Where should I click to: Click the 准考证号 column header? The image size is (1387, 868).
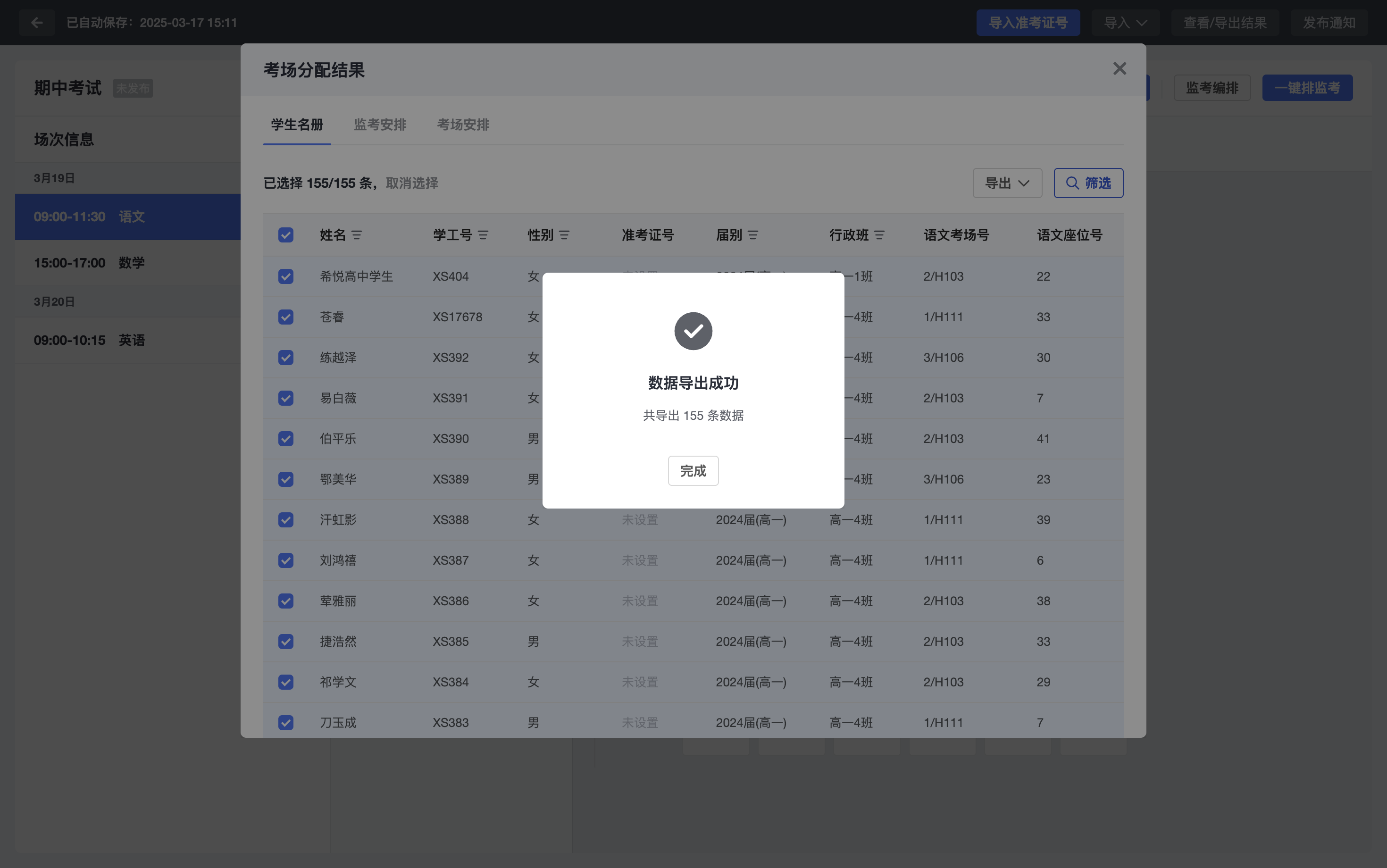[x=648, y=235]
